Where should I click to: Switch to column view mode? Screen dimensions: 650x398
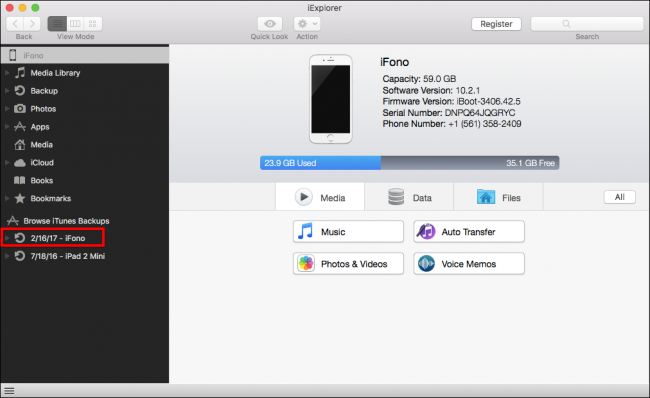[75, 24]
